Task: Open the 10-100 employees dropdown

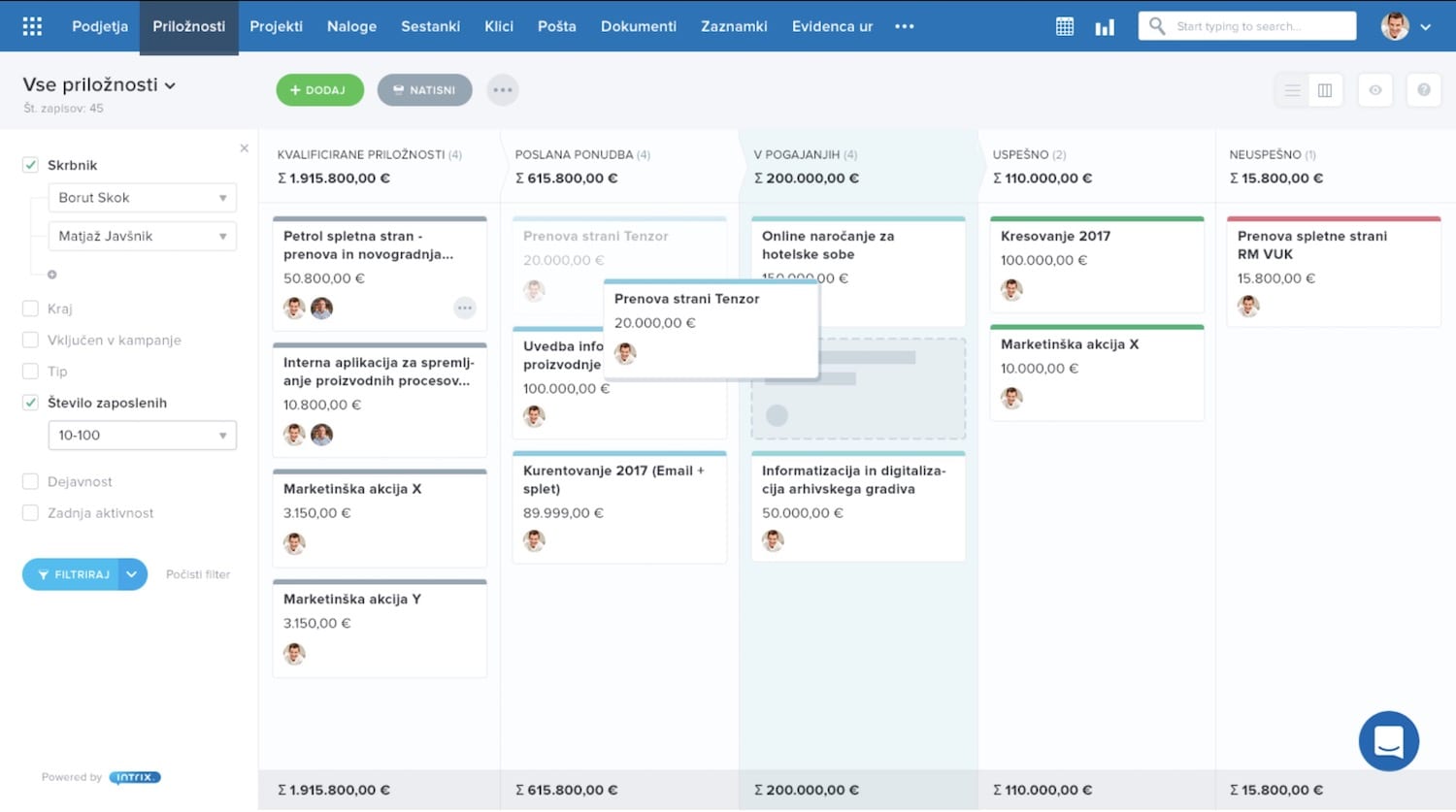Action: pos(142,435)
